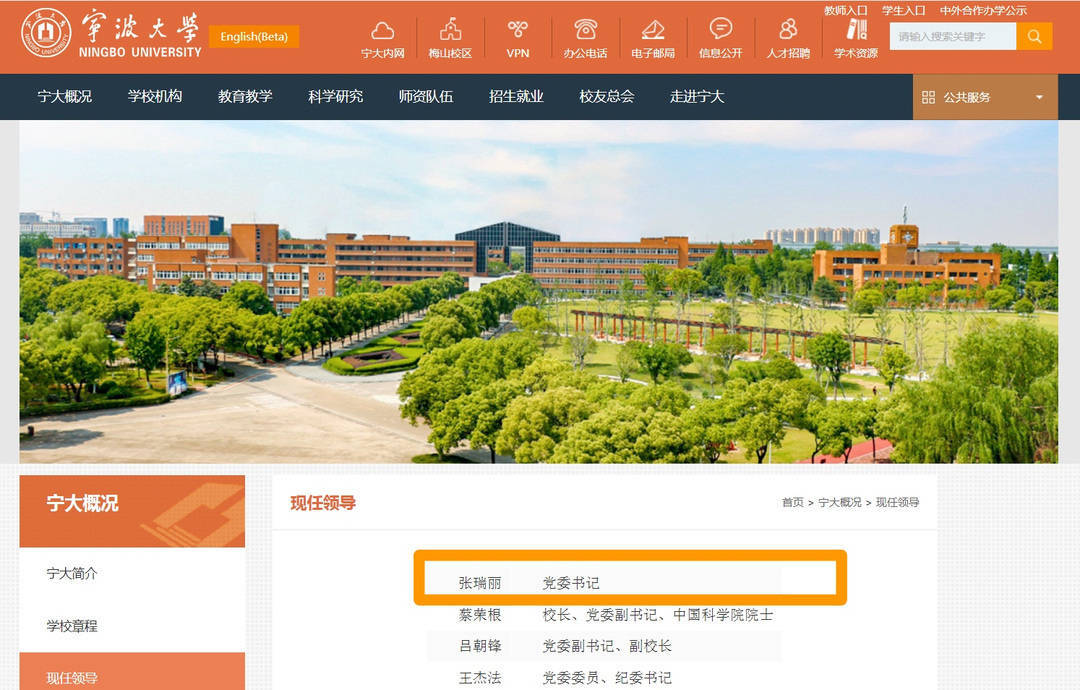Open the 电子邮箱 email icon
This screenshot has height=690, width=1080.
(x=653, y=31)
